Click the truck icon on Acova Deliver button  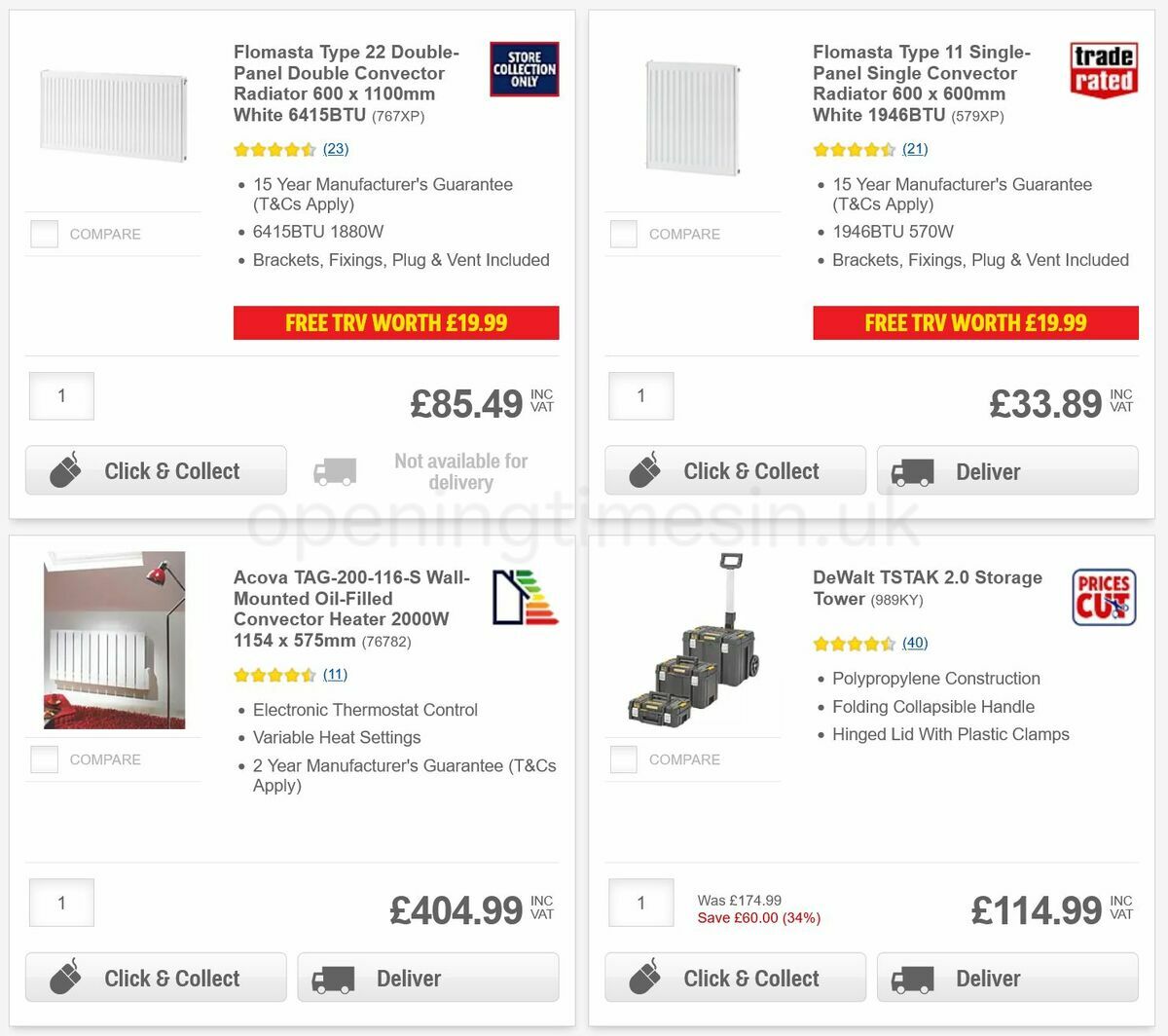(333, 977)
